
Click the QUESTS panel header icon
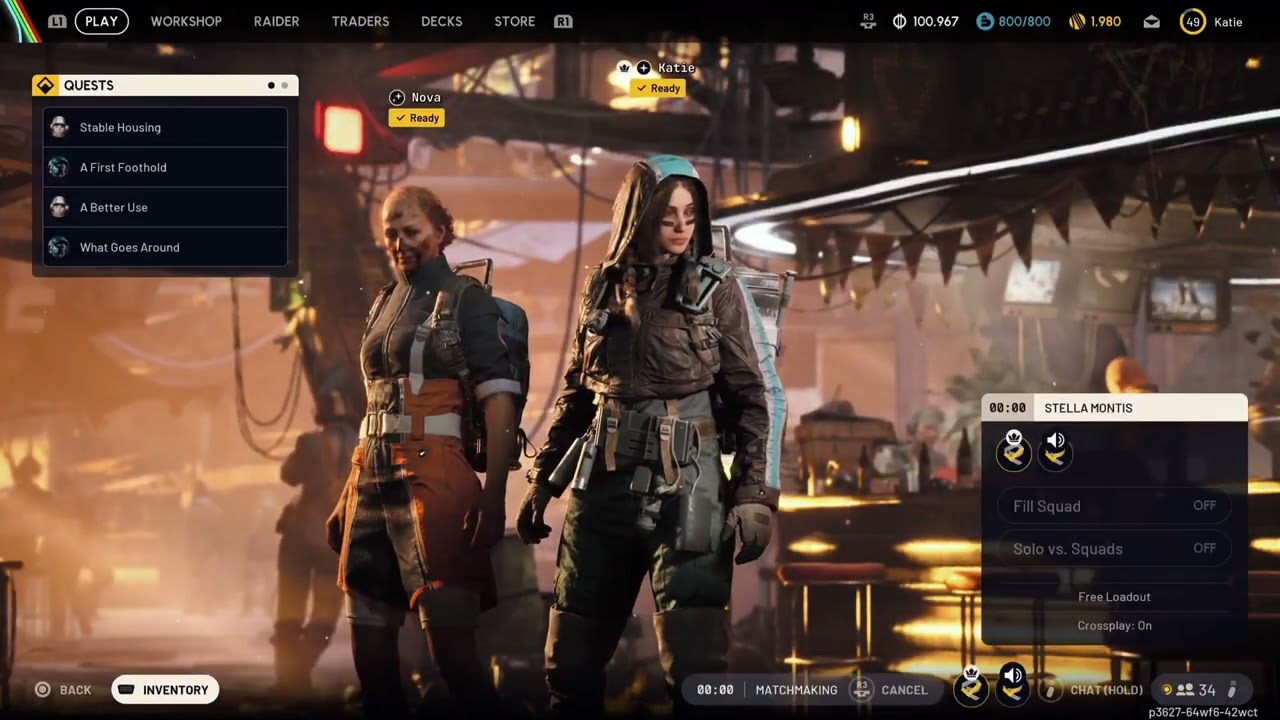(x=44, y=85)
